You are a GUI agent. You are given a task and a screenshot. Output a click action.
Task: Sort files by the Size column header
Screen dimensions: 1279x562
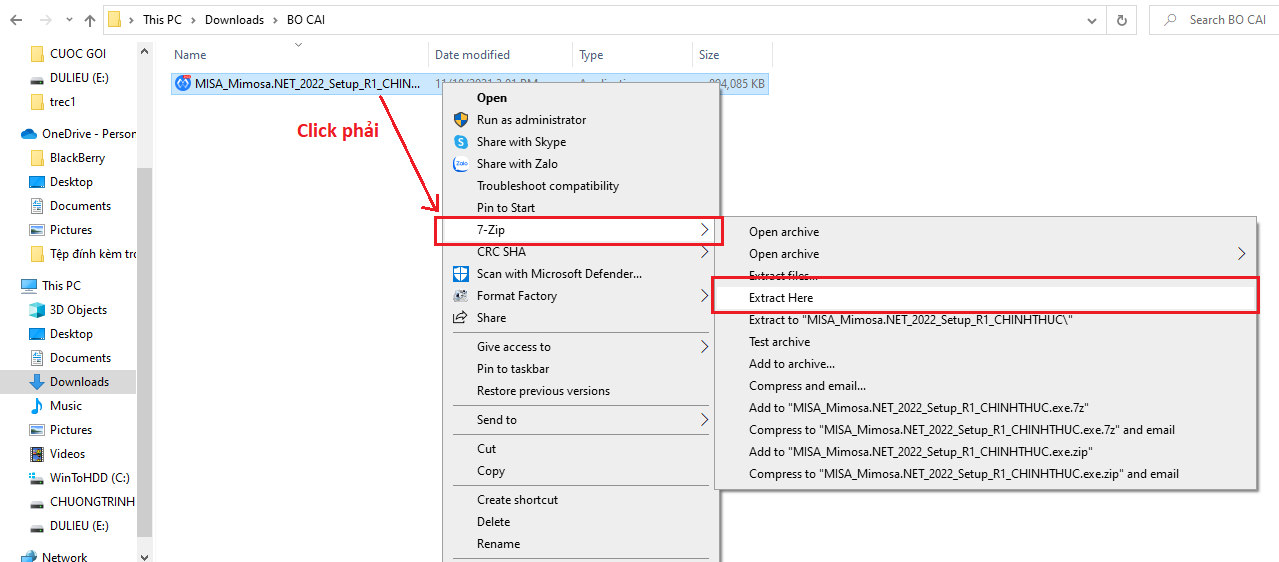(709, 55)
